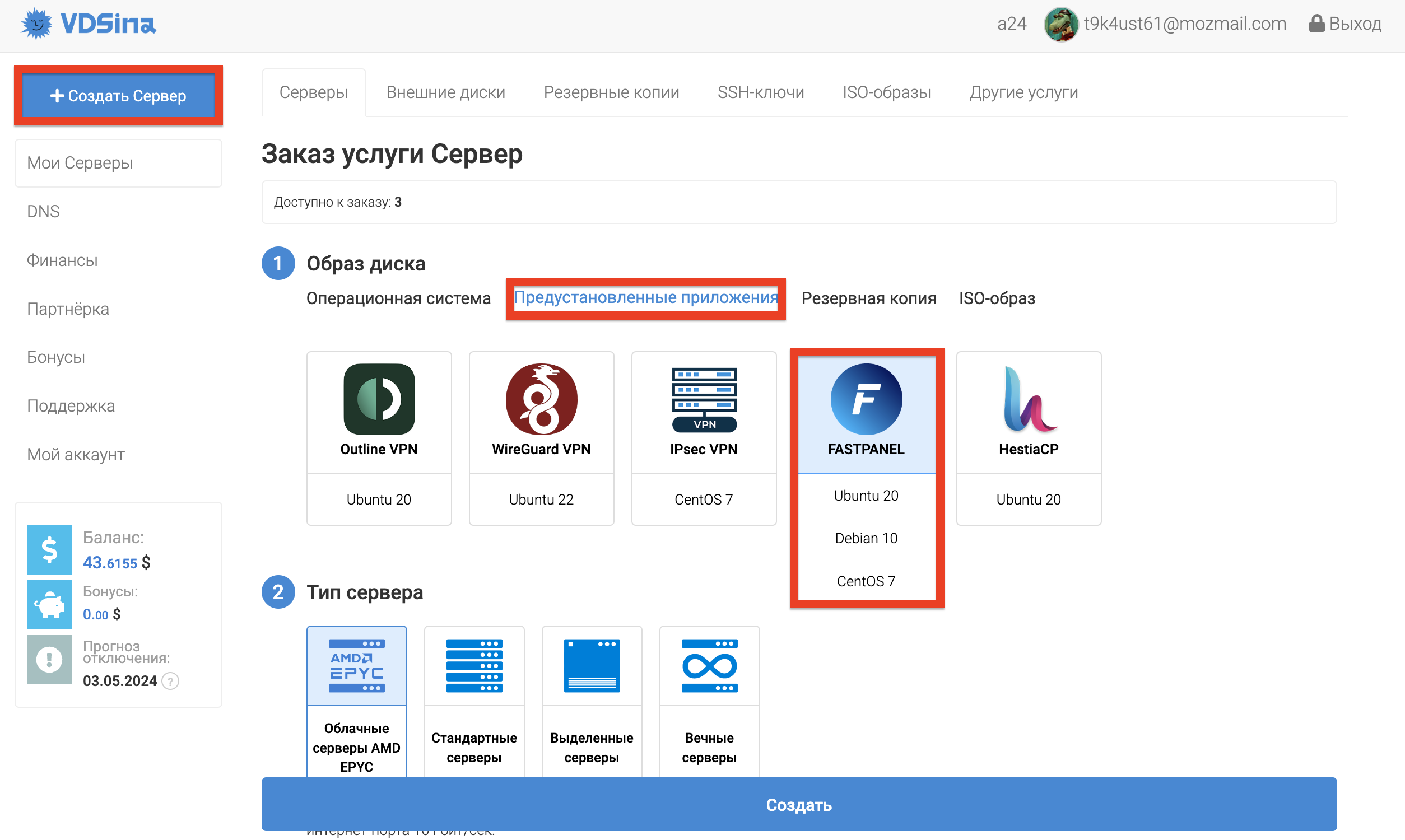Click the large Создать button
The width and height of the screenshot is (1405, 840).
pos(799,804)
